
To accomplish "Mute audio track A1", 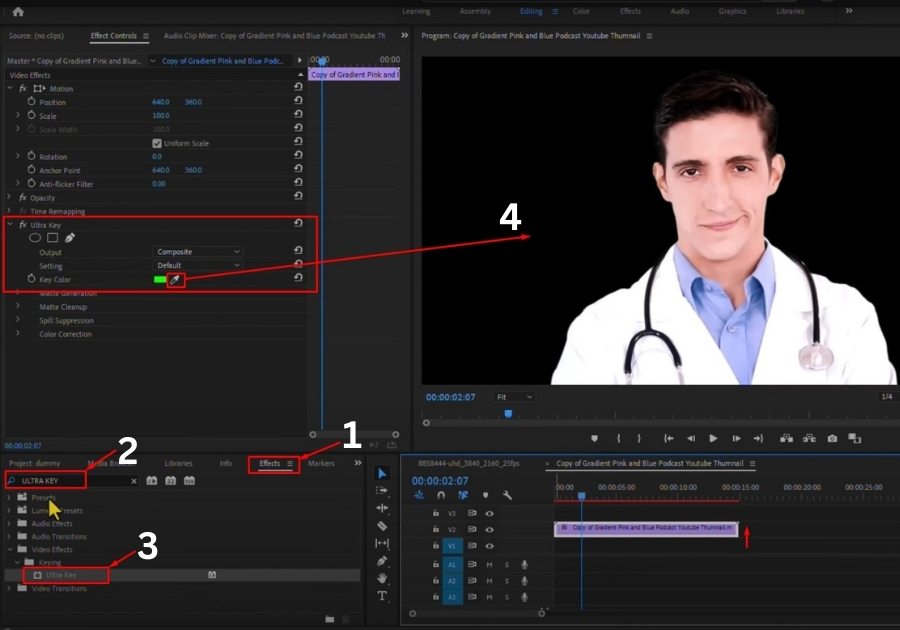I will click(490, 565).
